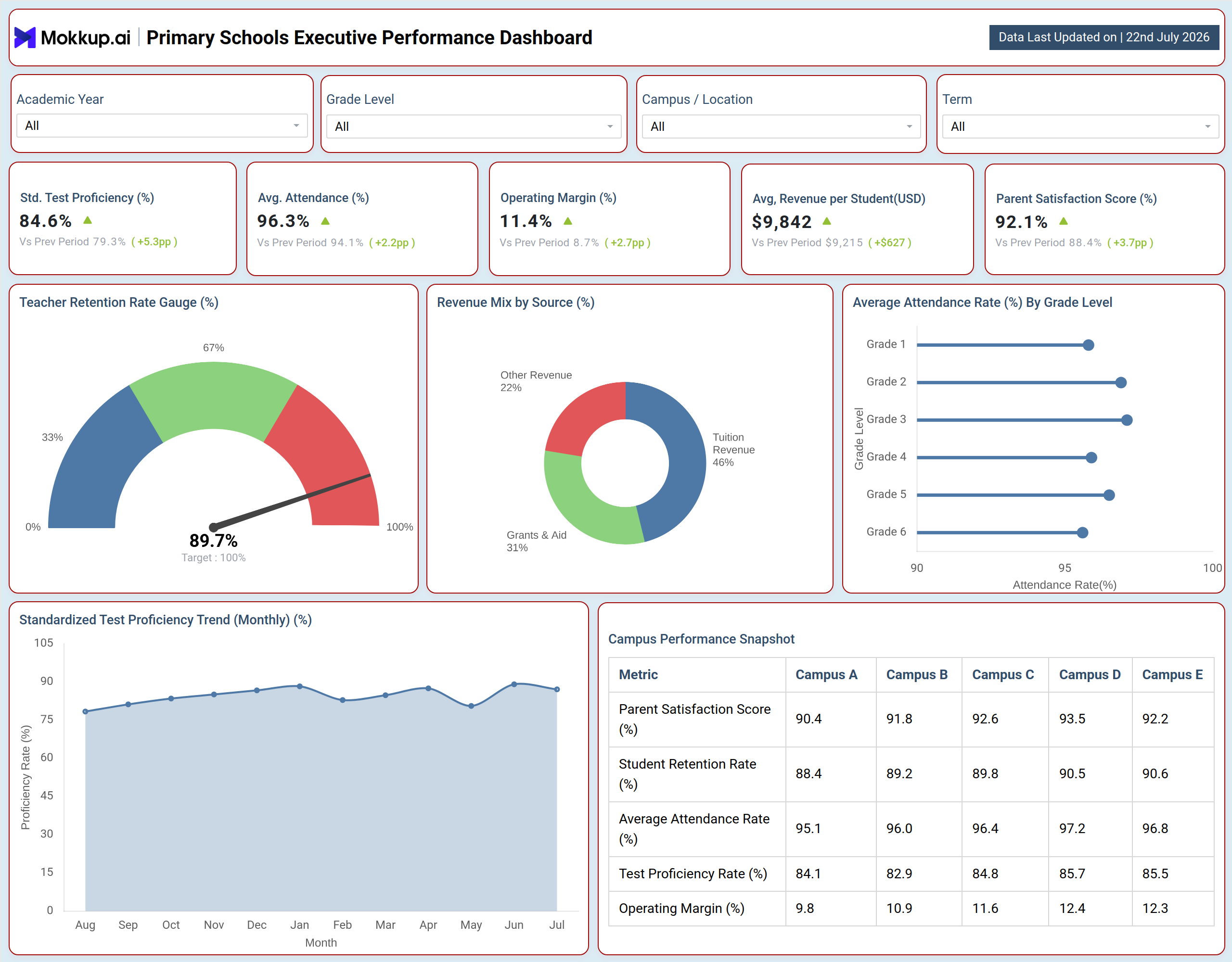Click the Parent Satisfaction Score row label
Screen dimensions: 1232x962
click(x=694, y=719)
